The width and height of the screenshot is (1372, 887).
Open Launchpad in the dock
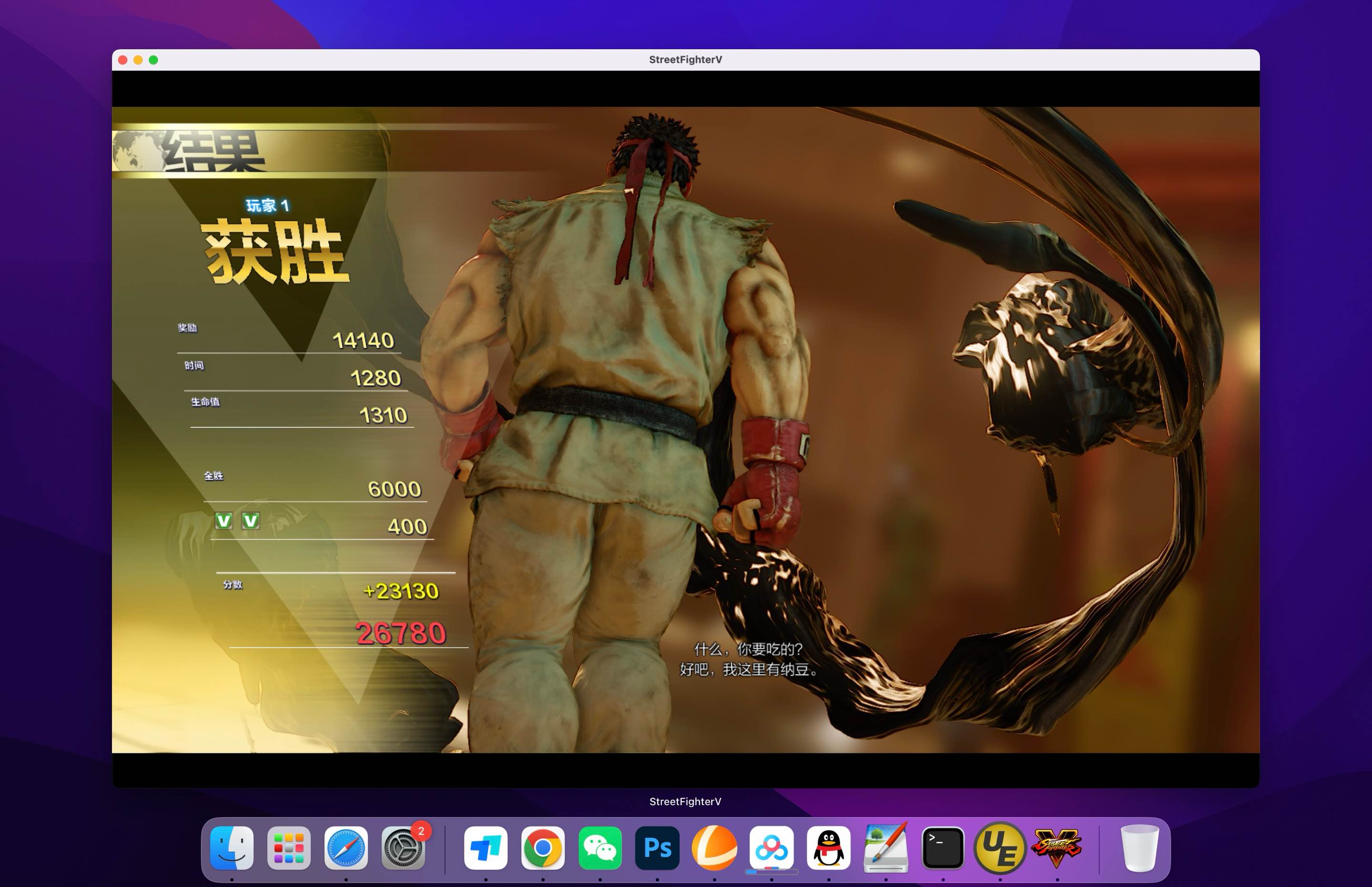pyautogui.click(x=289, y=848)
